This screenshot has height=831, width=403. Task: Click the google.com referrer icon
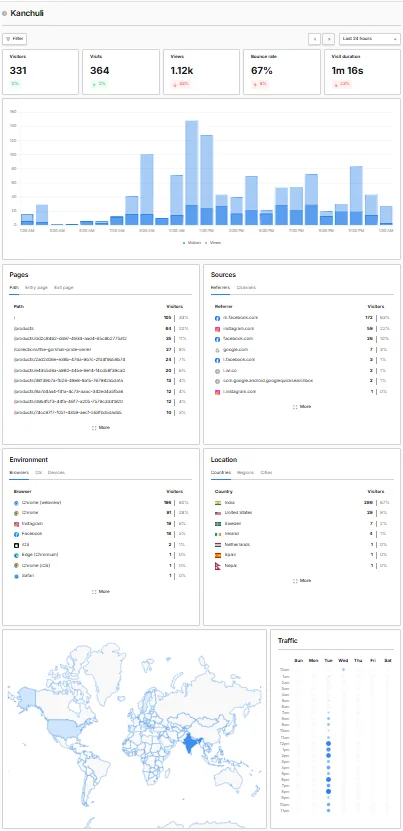point(217,350)
